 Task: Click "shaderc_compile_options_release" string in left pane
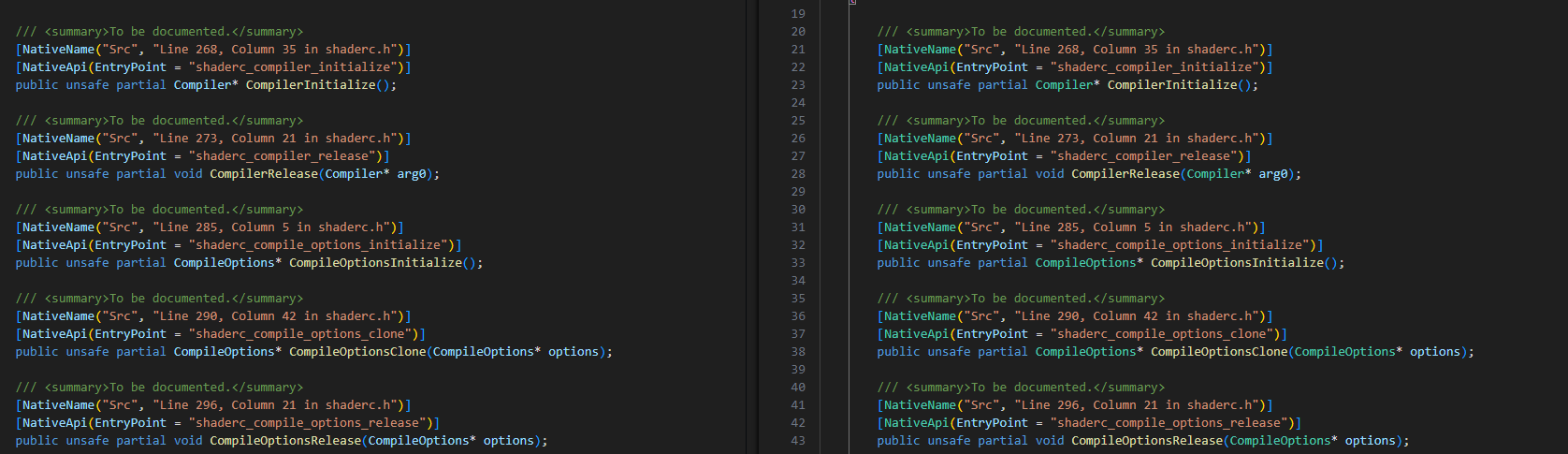pos(307,423)
